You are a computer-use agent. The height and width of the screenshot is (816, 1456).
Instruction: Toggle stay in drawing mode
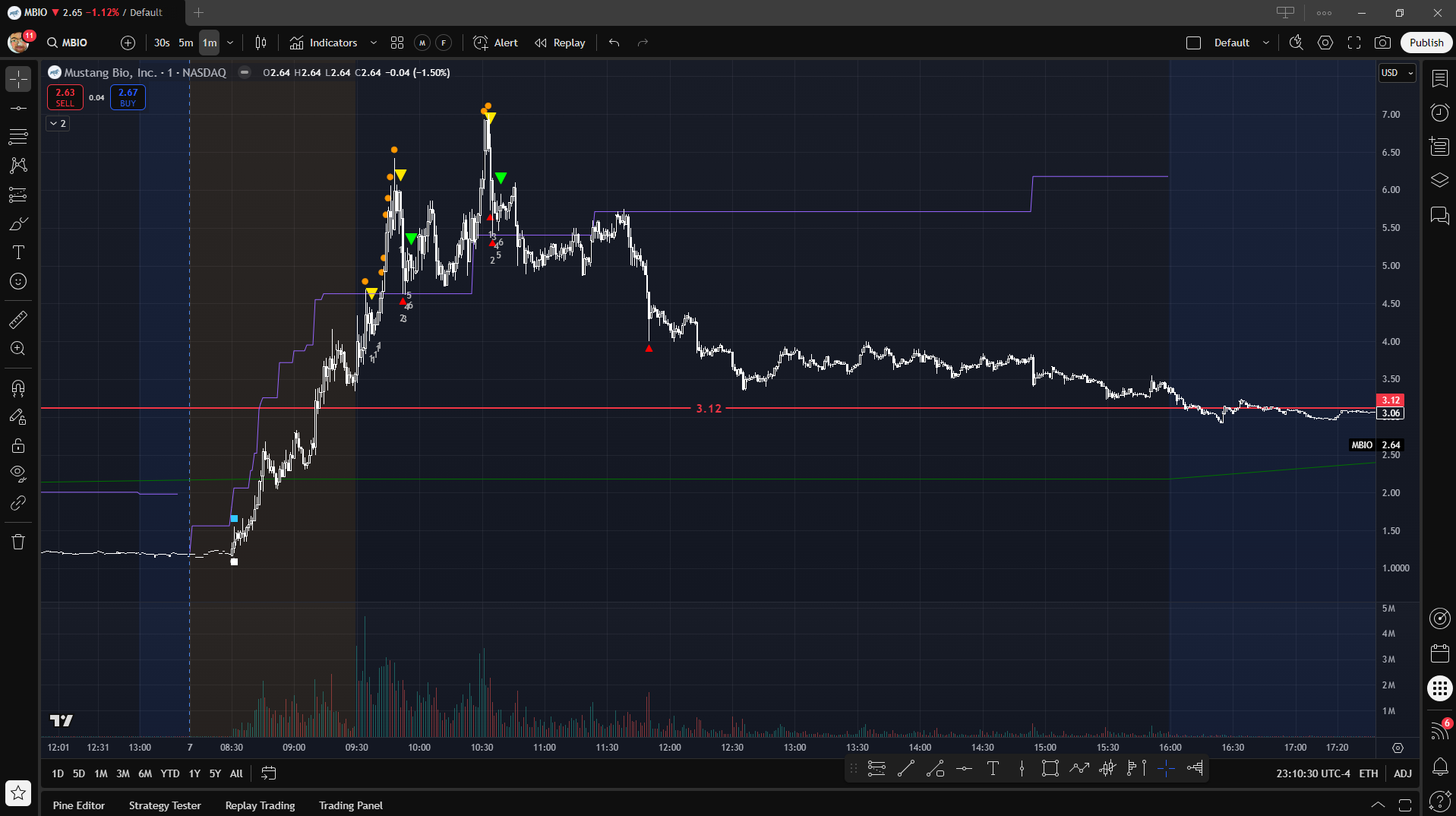point(18,417)
